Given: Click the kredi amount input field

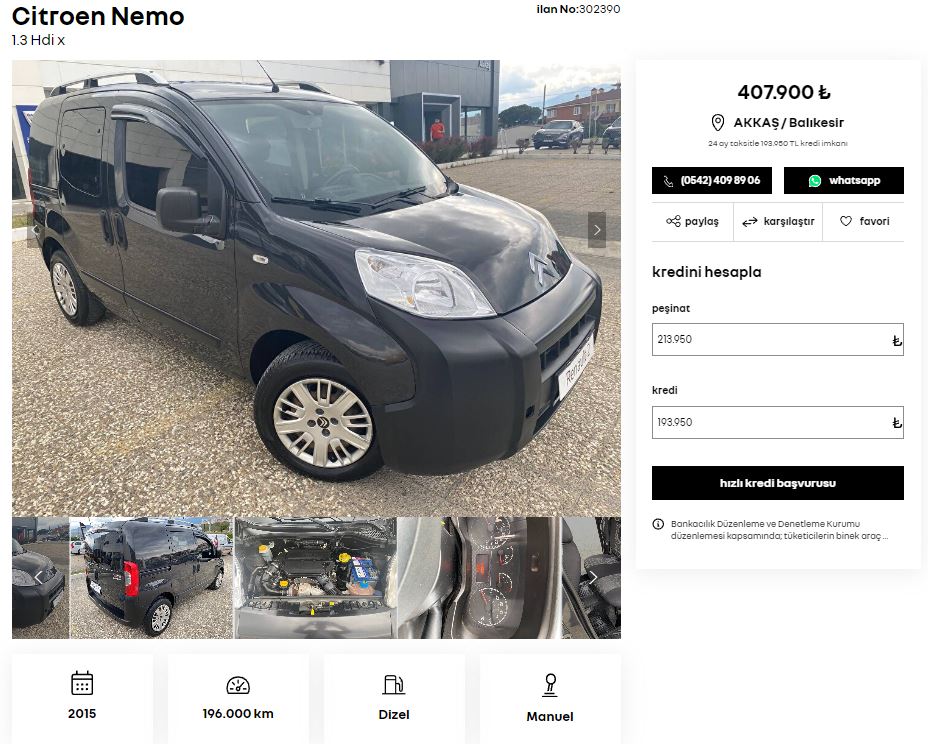Looking at the screenshot, I should [x=770, y=422].
